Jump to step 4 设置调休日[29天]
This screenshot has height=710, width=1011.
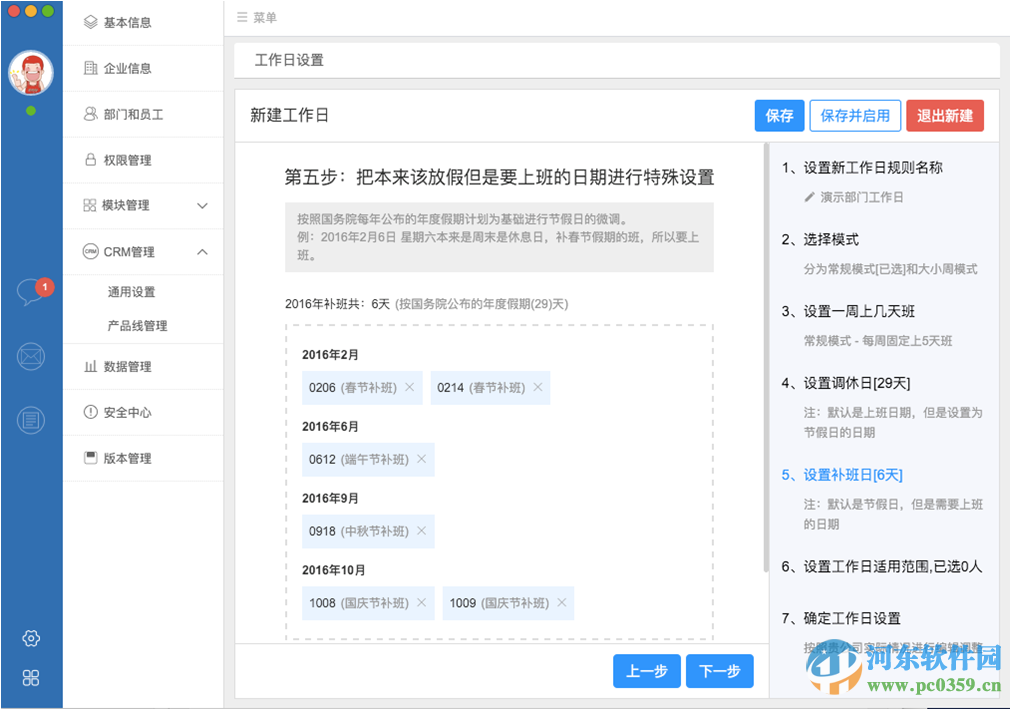point(845,383)
